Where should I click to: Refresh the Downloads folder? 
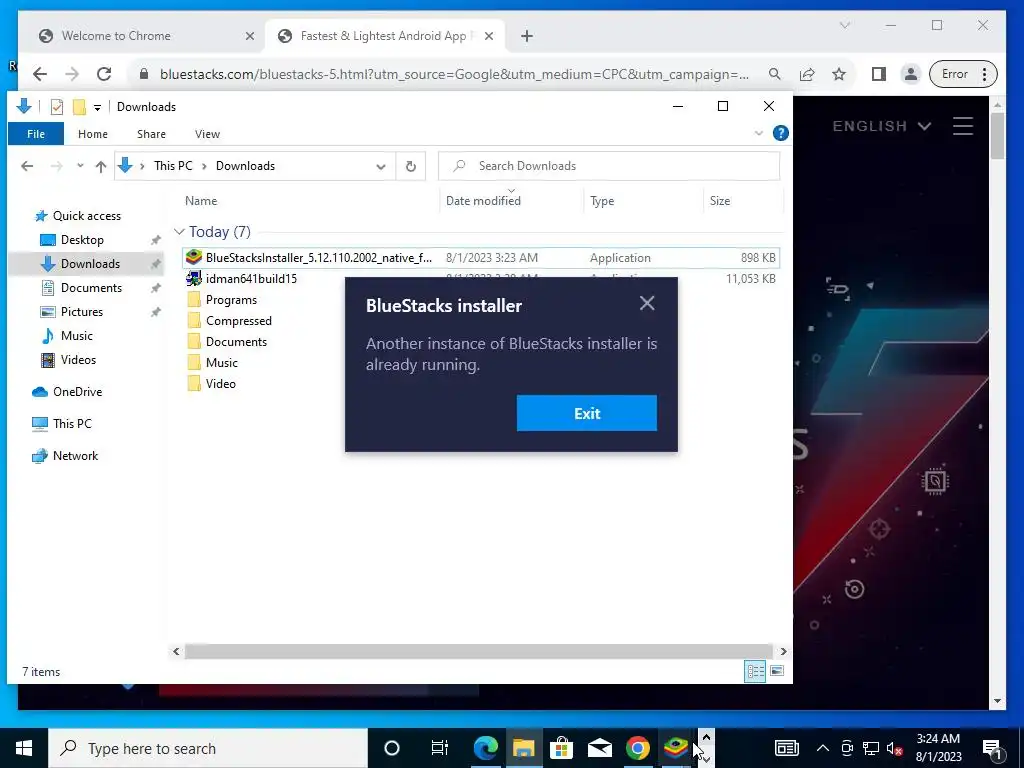click(411, 167)
